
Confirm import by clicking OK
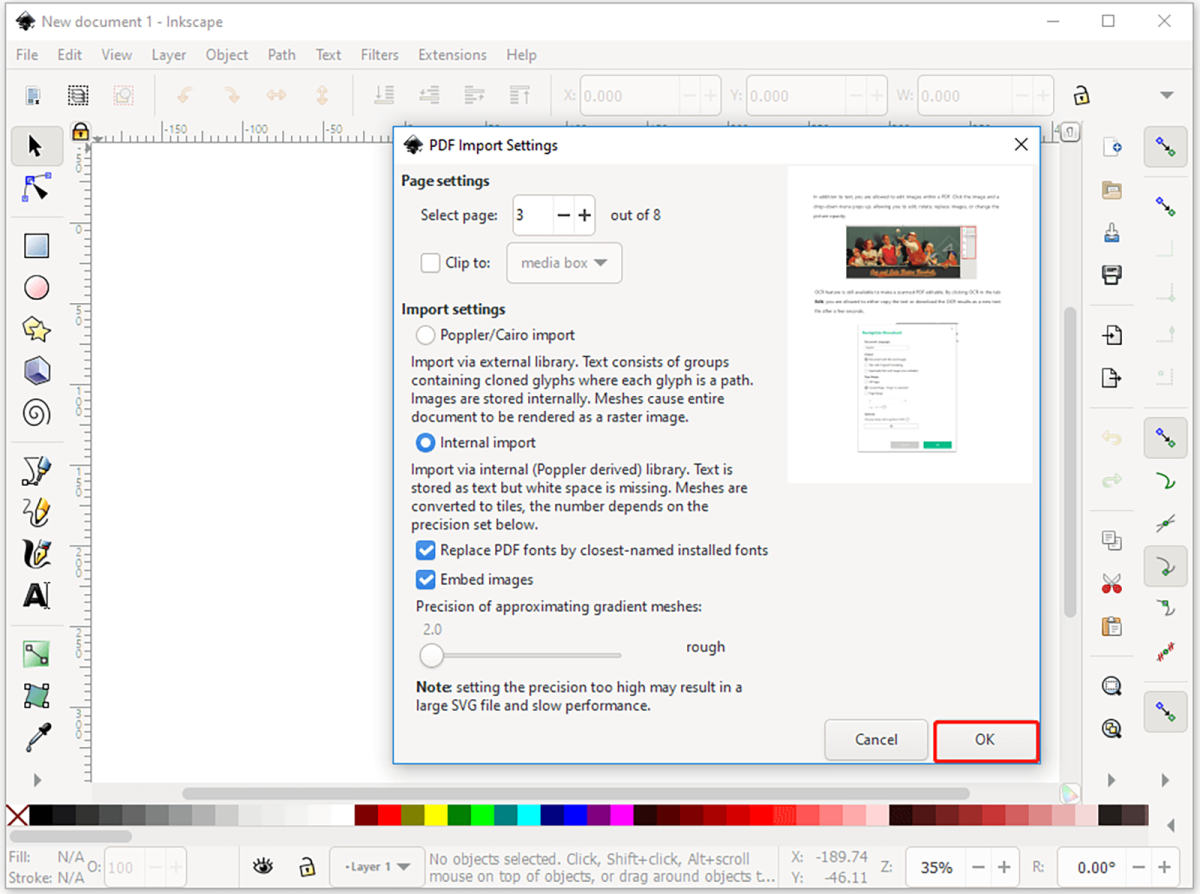click(985, 740)
